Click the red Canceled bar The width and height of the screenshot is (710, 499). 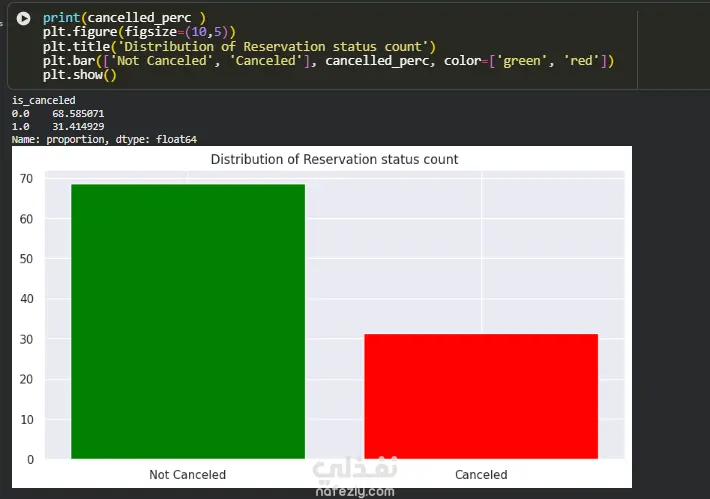point(481,396)
